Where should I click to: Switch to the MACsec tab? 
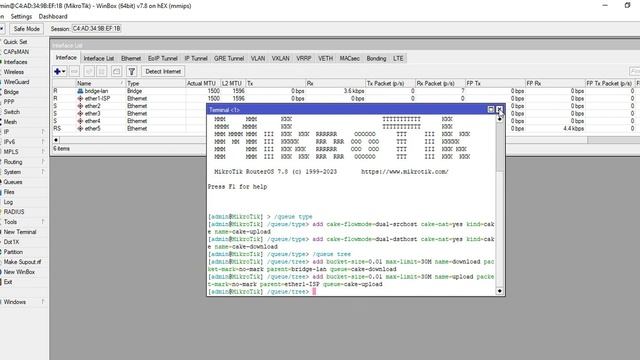click(x=350, y=58)
